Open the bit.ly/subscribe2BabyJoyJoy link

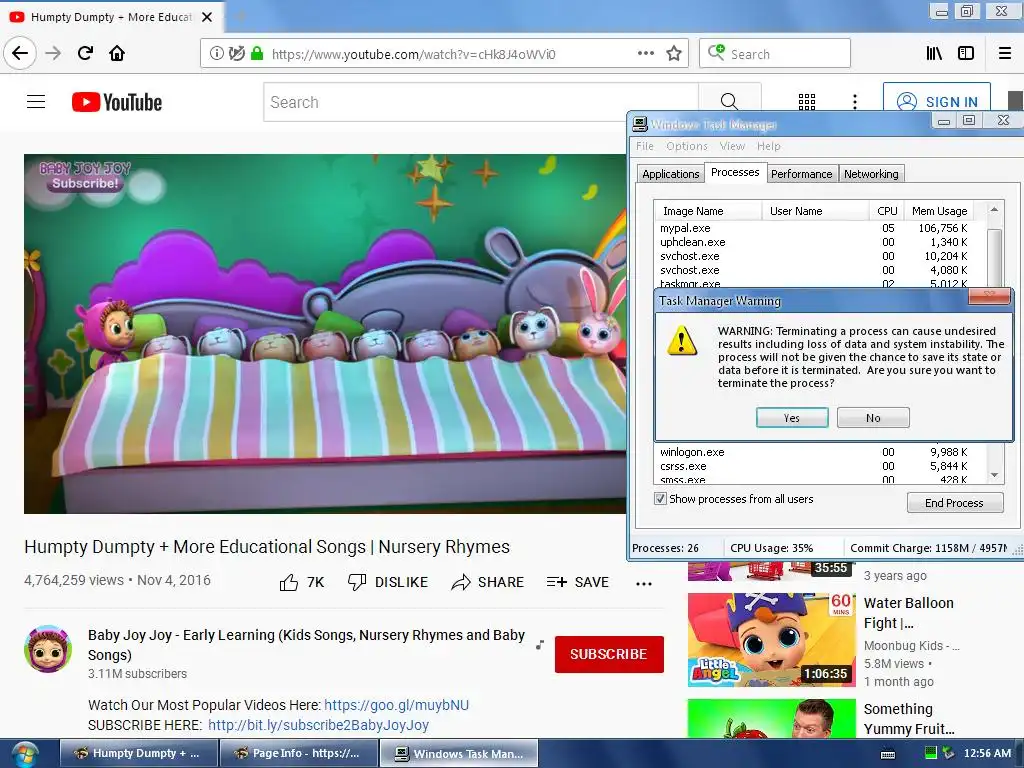coord(319,726)
